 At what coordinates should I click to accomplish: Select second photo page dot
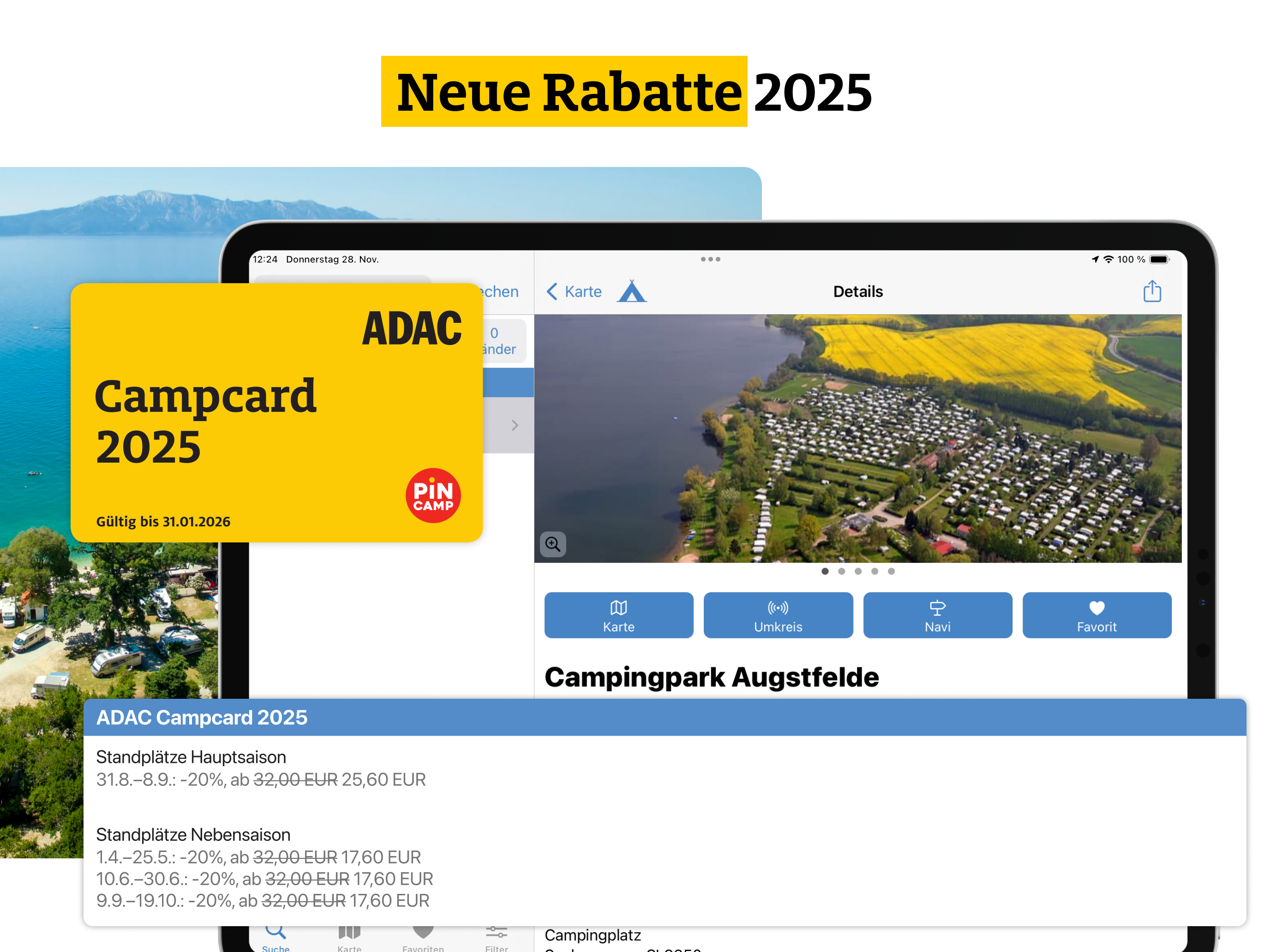(x=842, y=571)
